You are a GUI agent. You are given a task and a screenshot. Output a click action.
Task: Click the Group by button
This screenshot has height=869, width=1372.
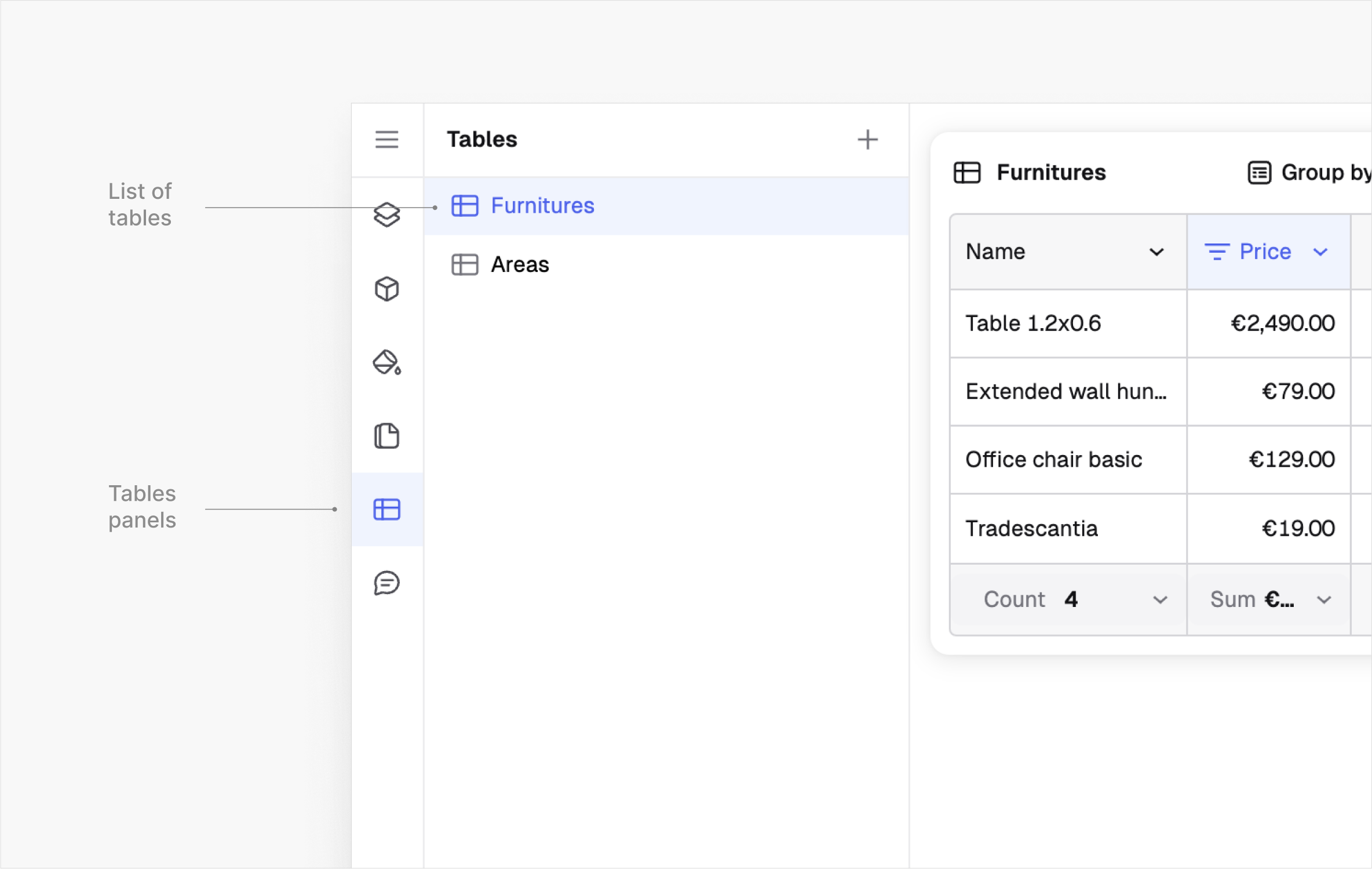pyautogui.click(x=1309, y=173)
